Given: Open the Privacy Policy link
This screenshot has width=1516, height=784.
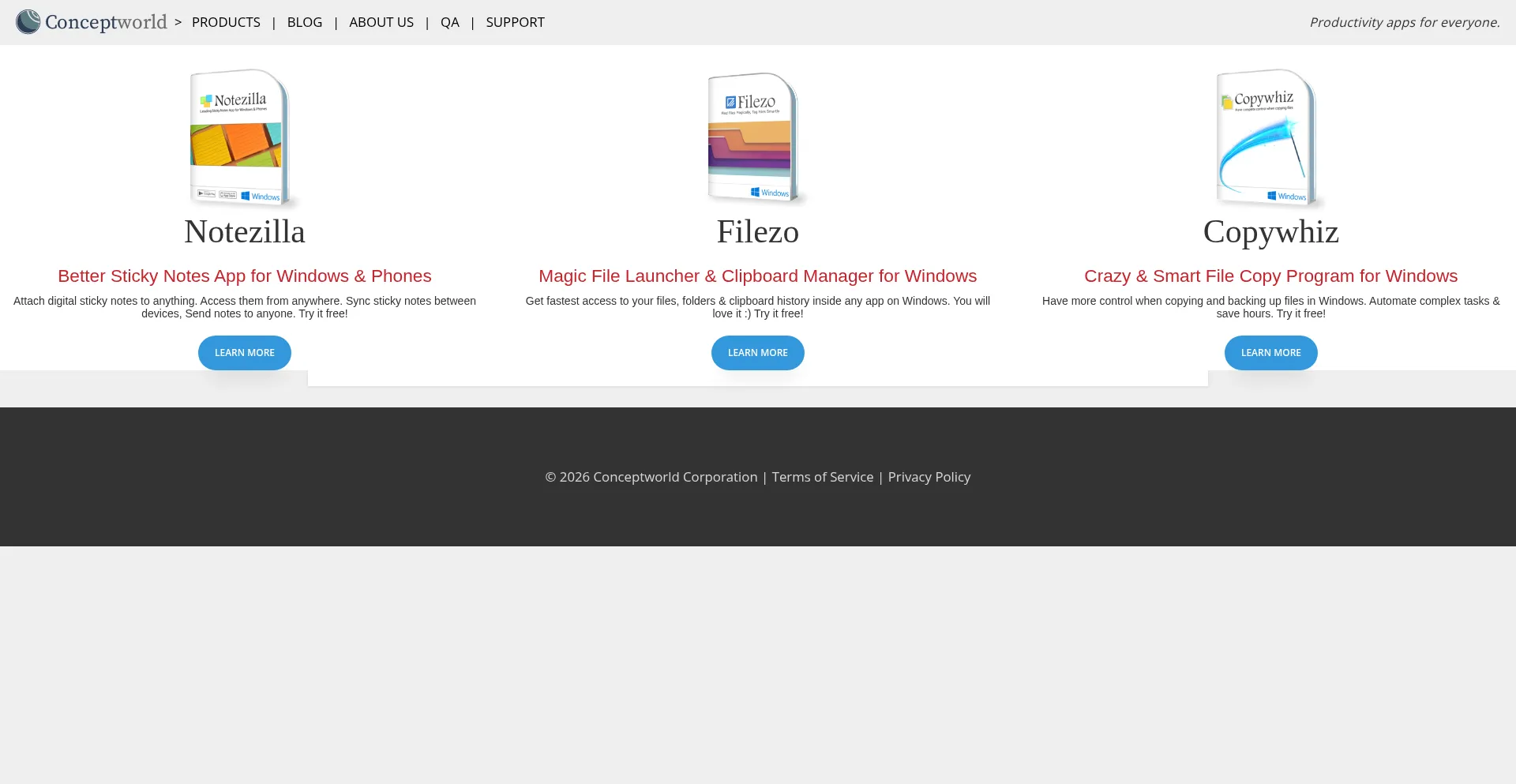Looking at the screenshot, I should 929,477.
